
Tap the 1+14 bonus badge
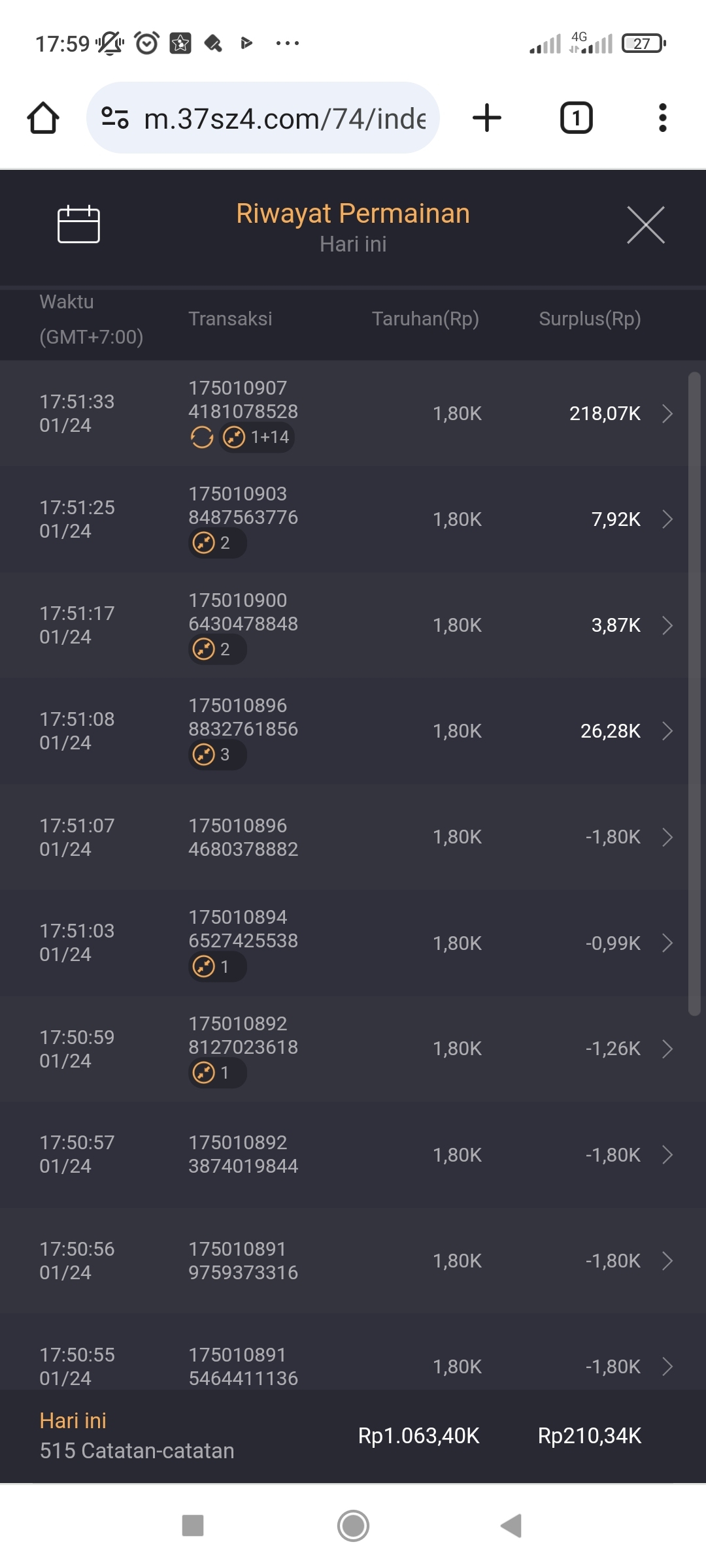[x=257, y=437]
